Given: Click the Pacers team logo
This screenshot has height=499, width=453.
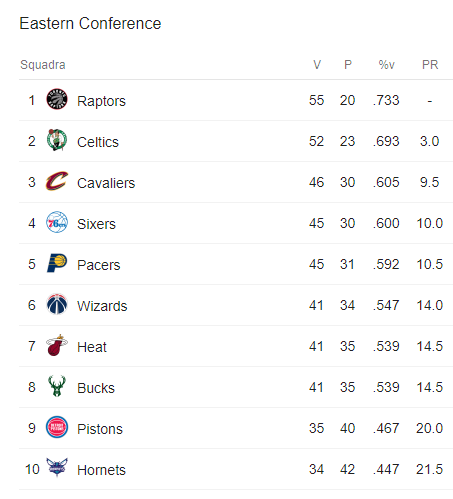Looking at the screenshot, I should (x=57, y=263).
